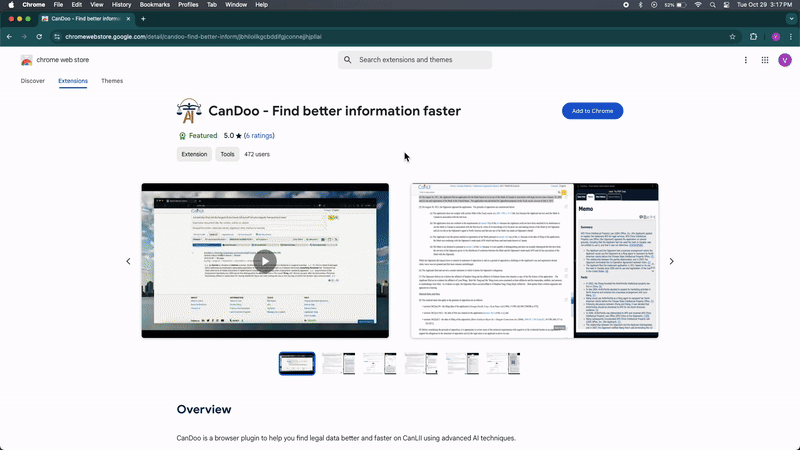The image size is (800, 450).
Task: Select the first video thumbnail
Action: click(x=297, y=364)
